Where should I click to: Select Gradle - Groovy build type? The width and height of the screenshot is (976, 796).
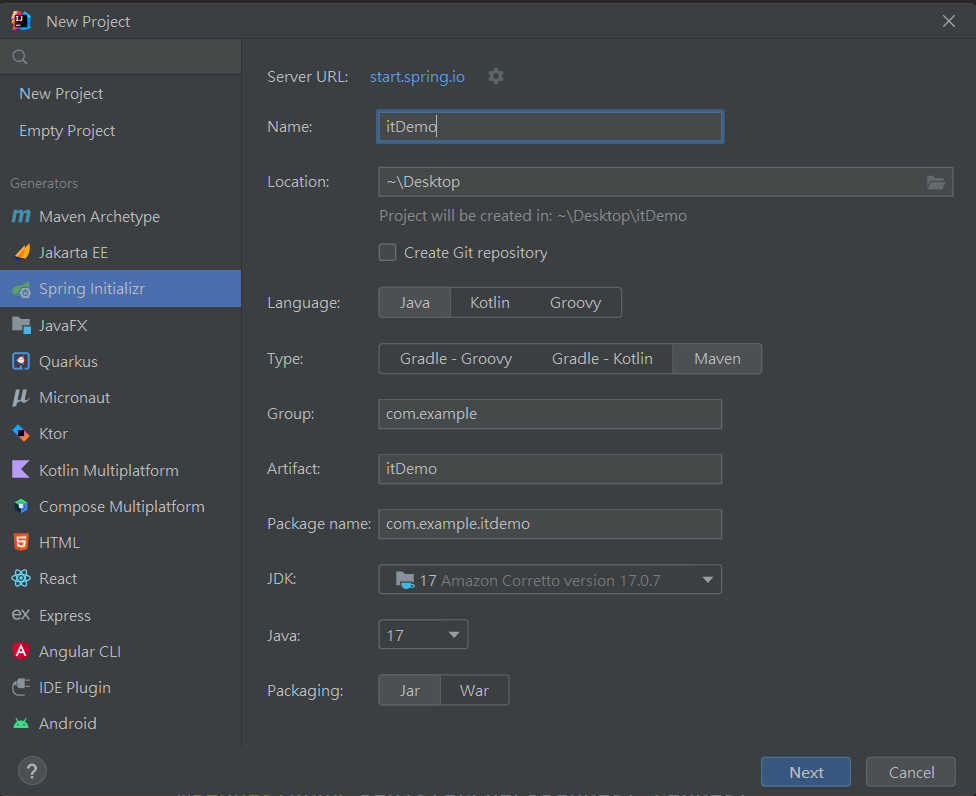tap(456, 359)
